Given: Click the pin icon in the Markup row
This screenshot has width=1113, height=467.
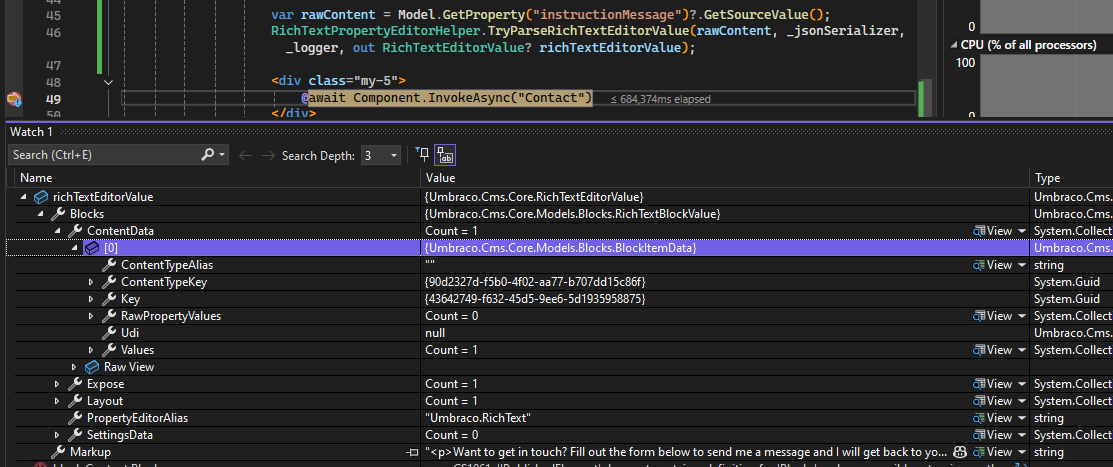Looking at the screenshot, I should pos(413,452).
